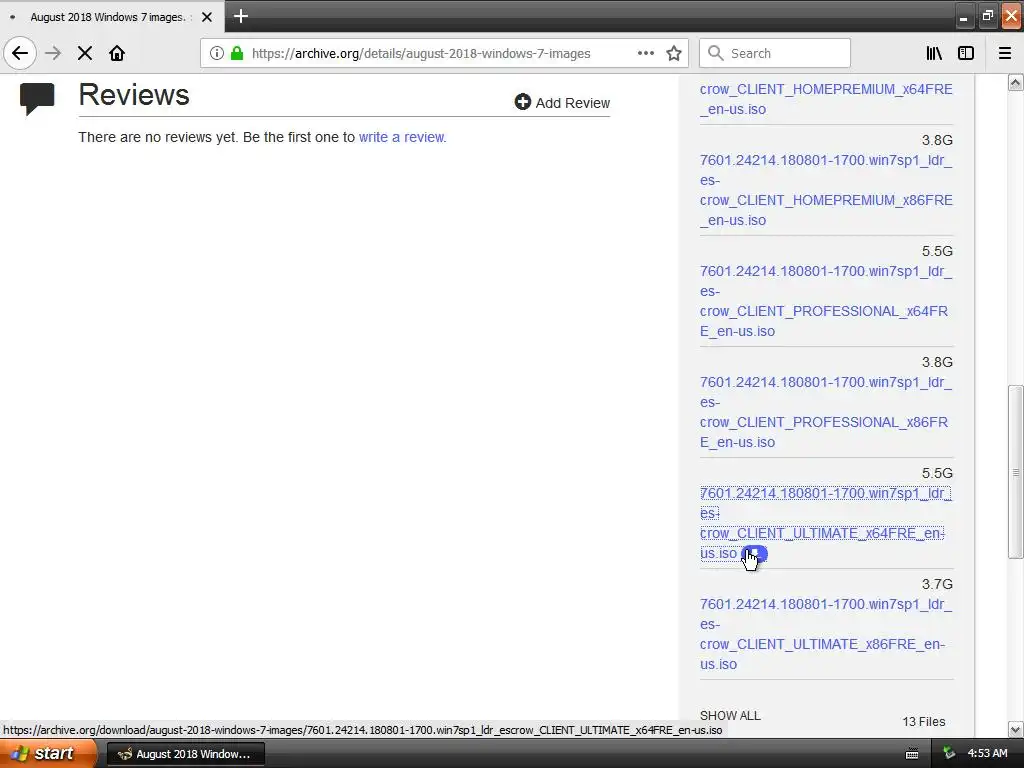Focus the Search box in toolbar
This screenshot has height=768, width=1024.
tap(775, 53)
